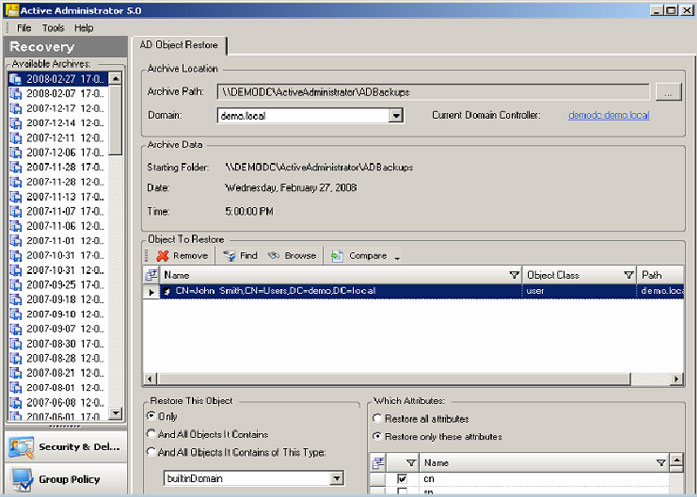Click archive icon for 2007-12-11 12-0

pyautogui.click(x=16, y=138)
